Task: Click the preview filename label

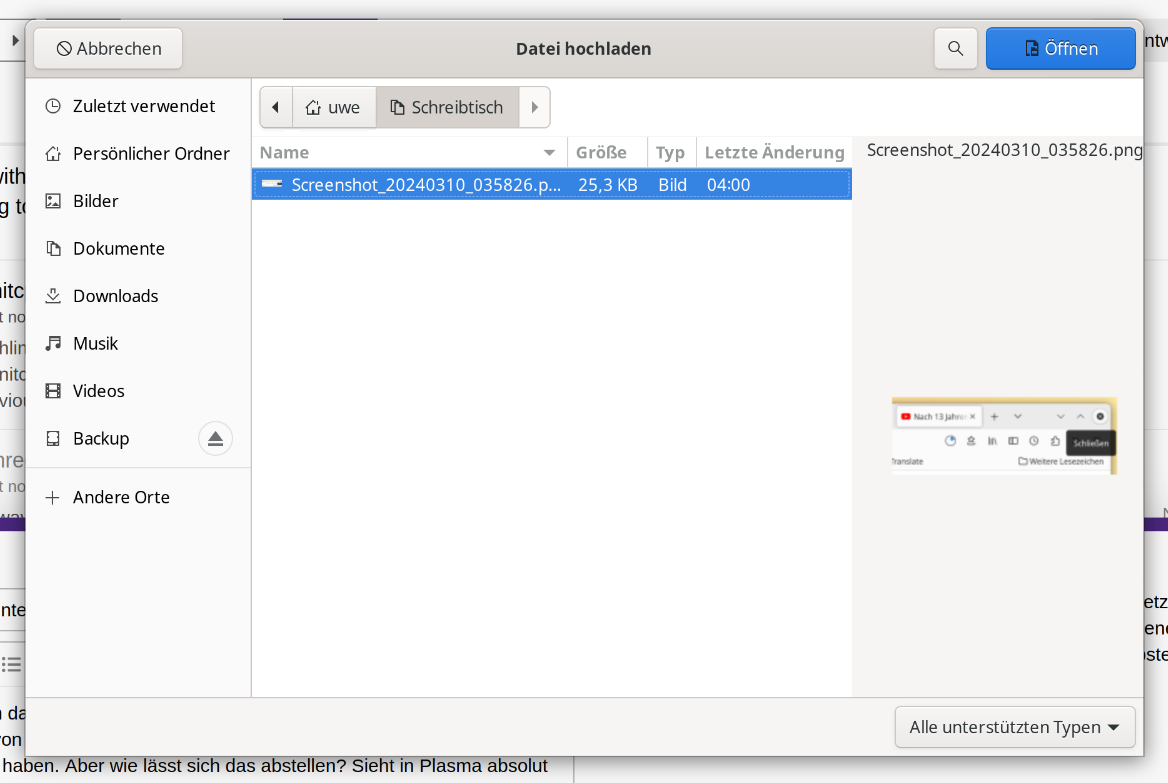Action: (x=1004, y=150)
